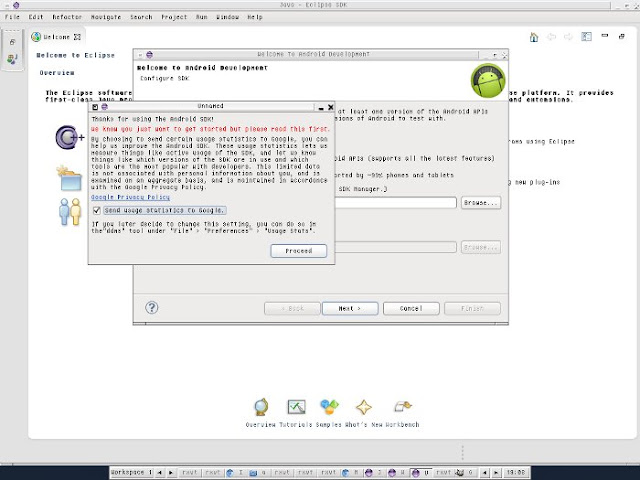Open window menu icon of the Unnamed dialog
The width and height of the screenshot is (640, 480).
tap(95, 107)
